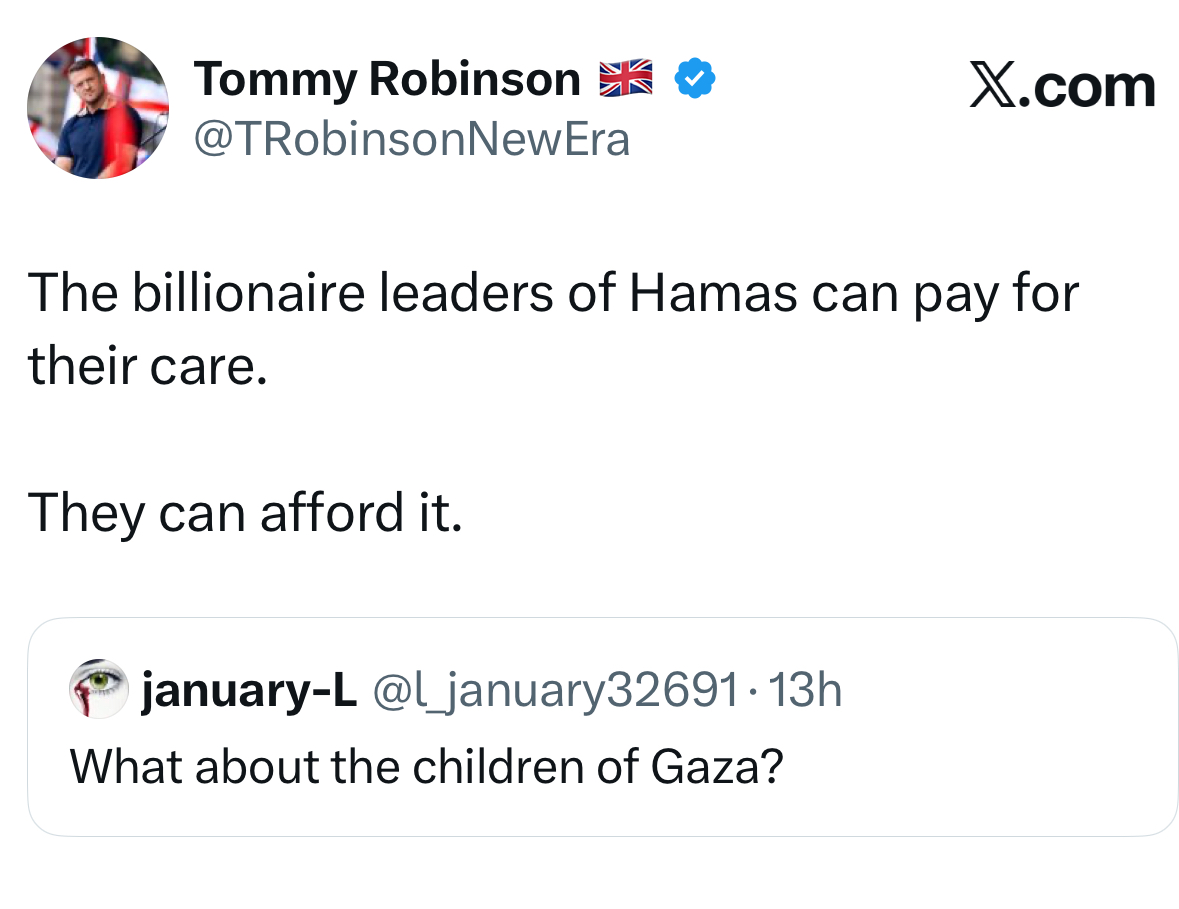
Task: Open the @l_january32691 handle
Action: (556, 689)
